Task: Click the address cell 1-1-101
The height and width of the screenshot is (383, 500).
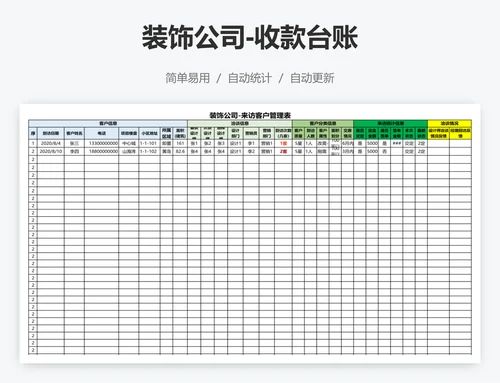Action: [x=148, y=143]
